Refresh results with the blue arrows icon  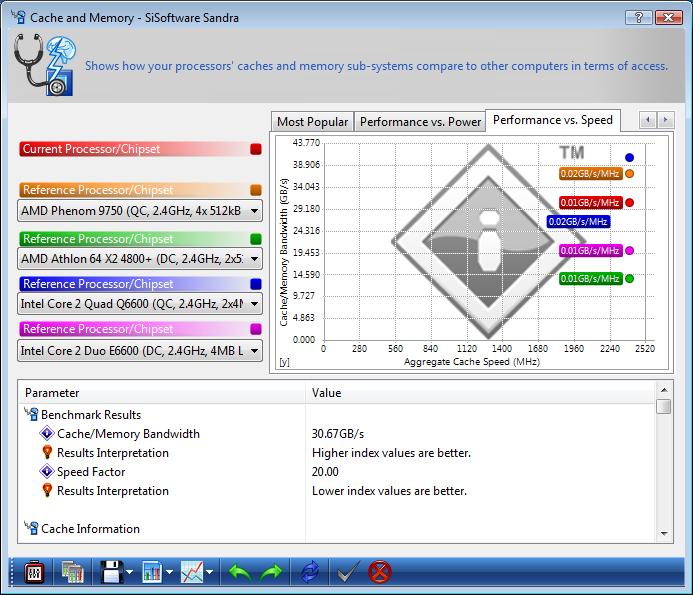click(309, 572)
